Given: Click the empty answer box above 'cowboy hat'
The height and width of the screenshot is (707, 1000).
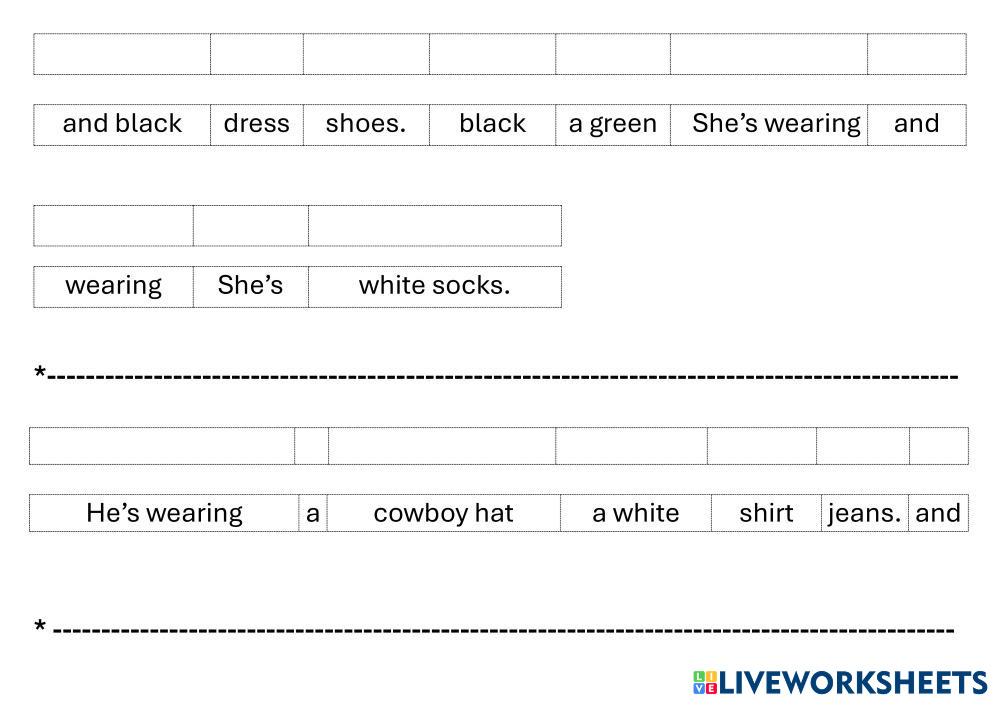Looking at the screenshot, I should [442, 446].
